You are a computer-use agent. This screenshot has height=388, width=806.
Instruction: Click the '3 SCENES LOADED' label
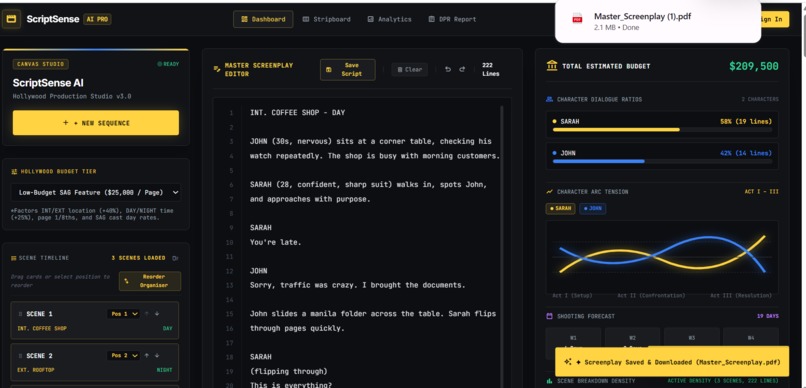point(138,258)
